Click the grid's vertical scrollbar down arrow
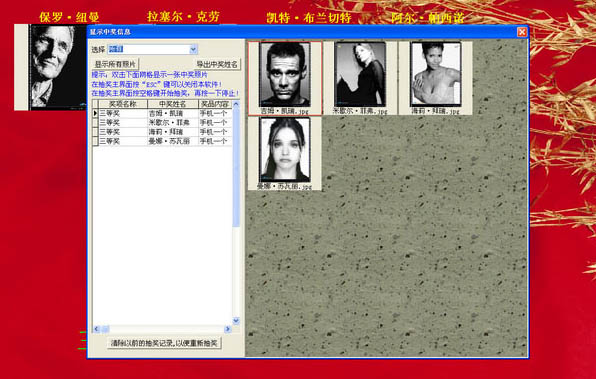 point(236,321)
